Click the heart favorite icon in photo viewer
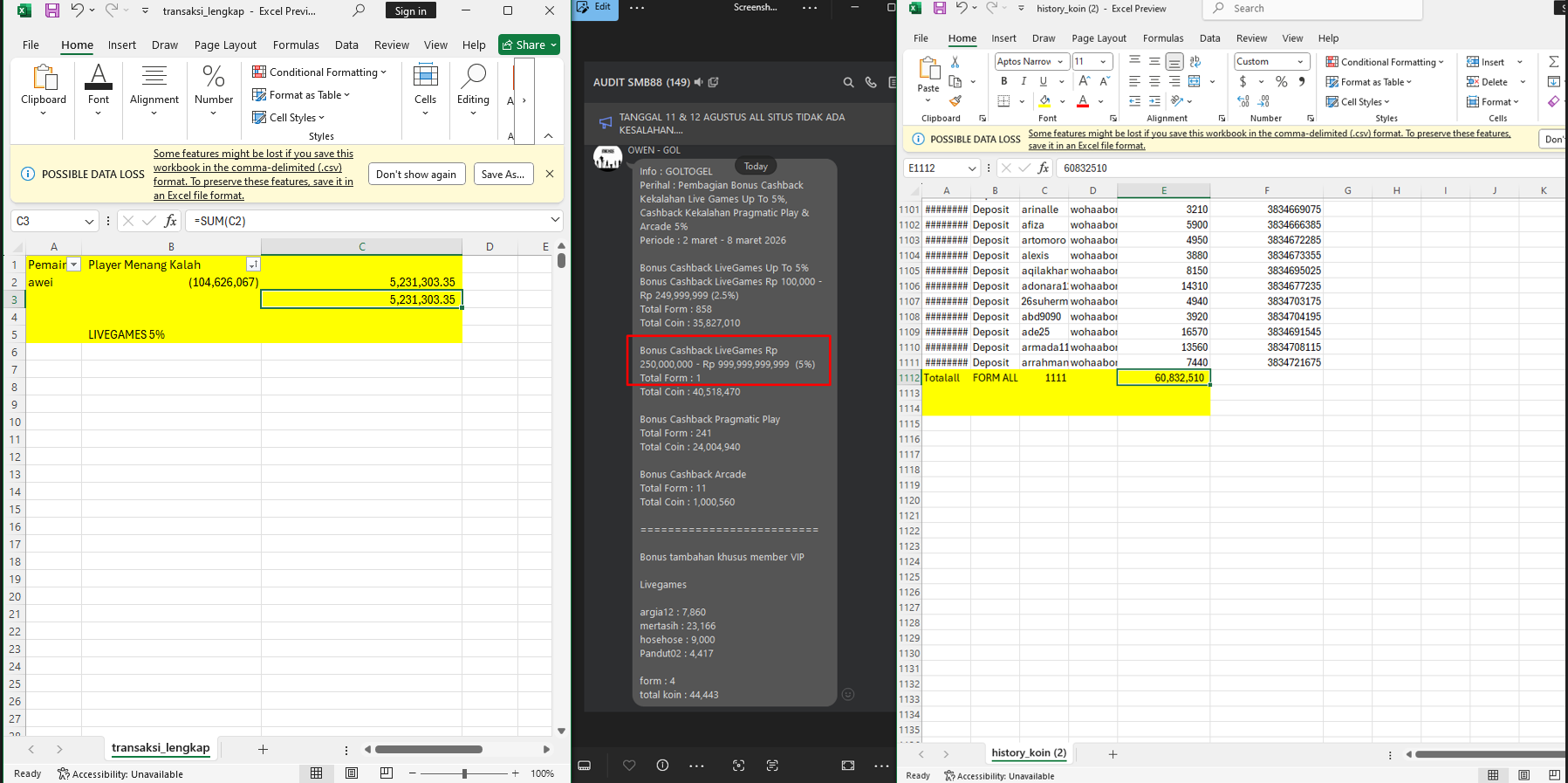 (x=629, y=766)
